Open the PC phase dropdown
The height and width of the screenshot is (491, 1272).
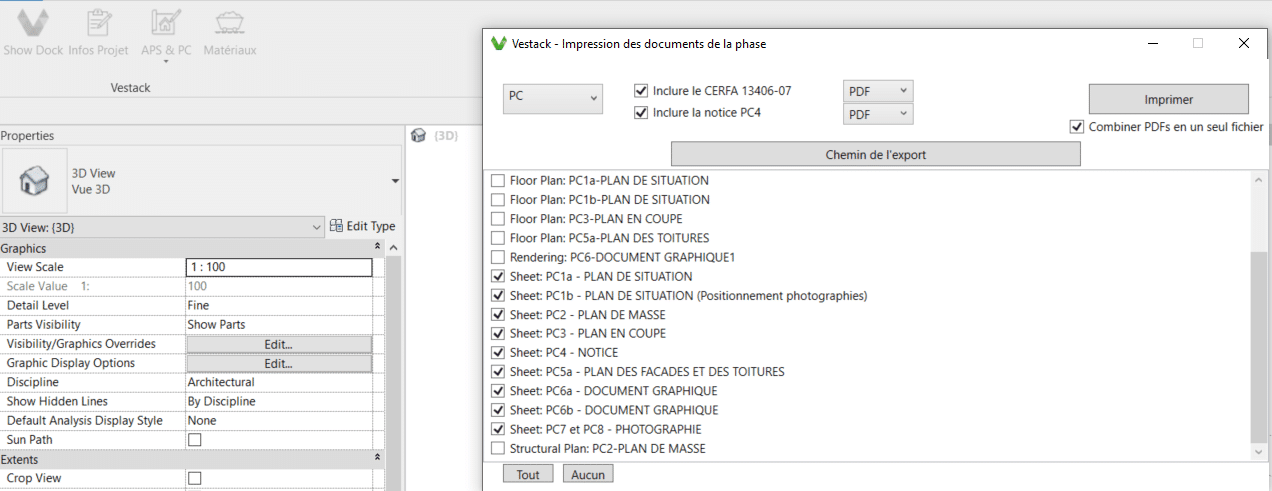coord(552,97)
